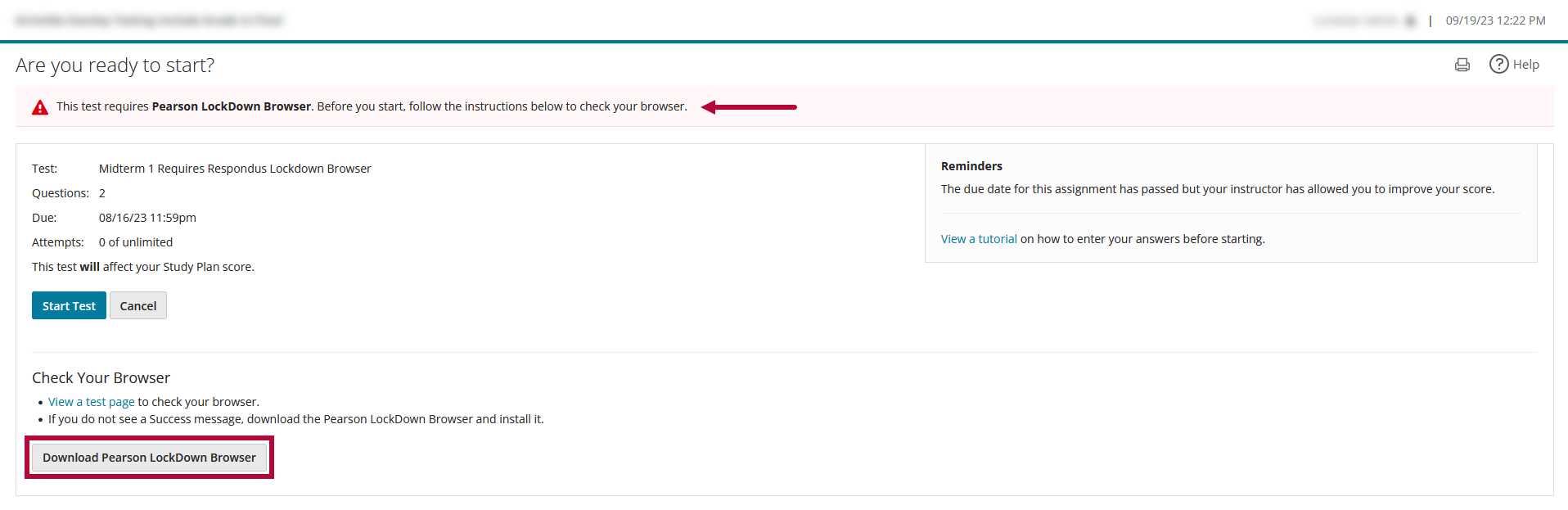Click the 09/19/23 12:22 PM timestamp
Viewport: 1568px width, 510px height.
tap(1495, 20)
